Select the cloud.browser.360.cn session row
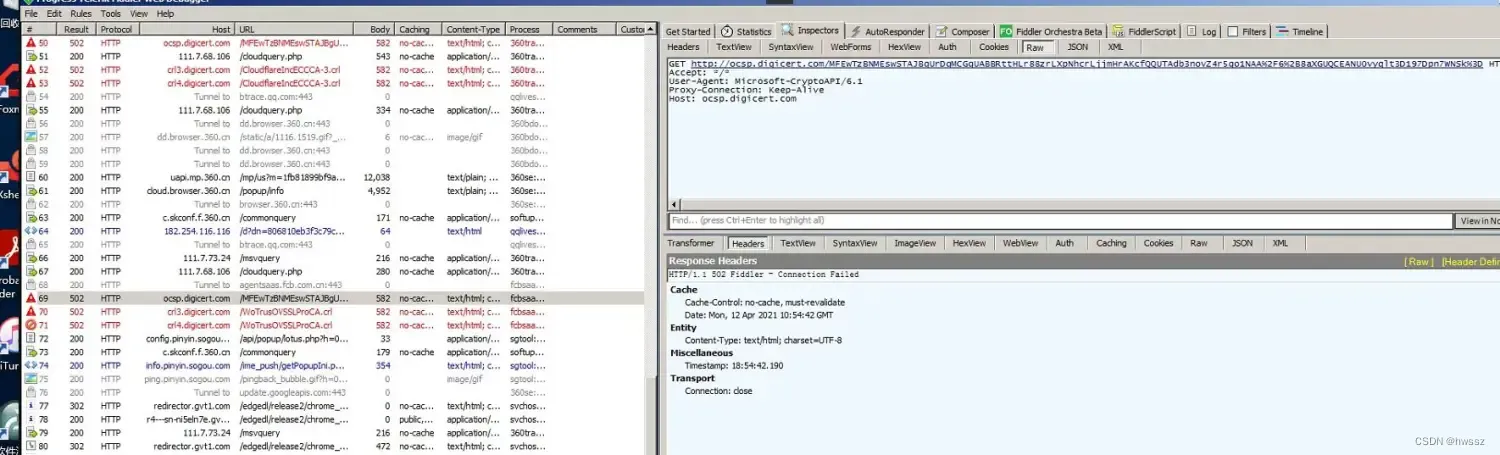Screen dimensions: 1500x455 click(x=334, y=191)
